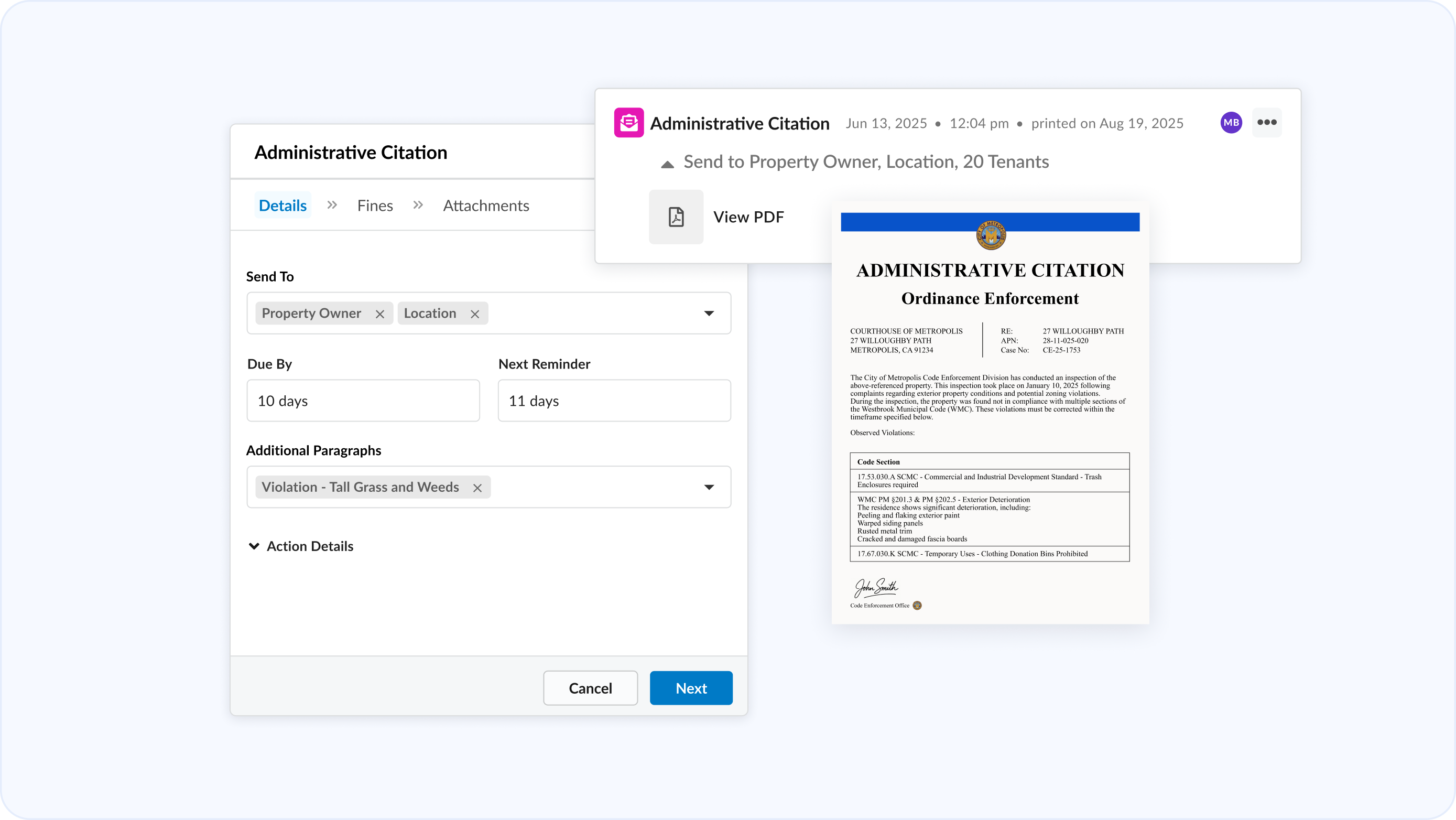Viewport: 1456px width, 820px height.
Task: Remove the Location recipient tag
Action: point(475,315)
